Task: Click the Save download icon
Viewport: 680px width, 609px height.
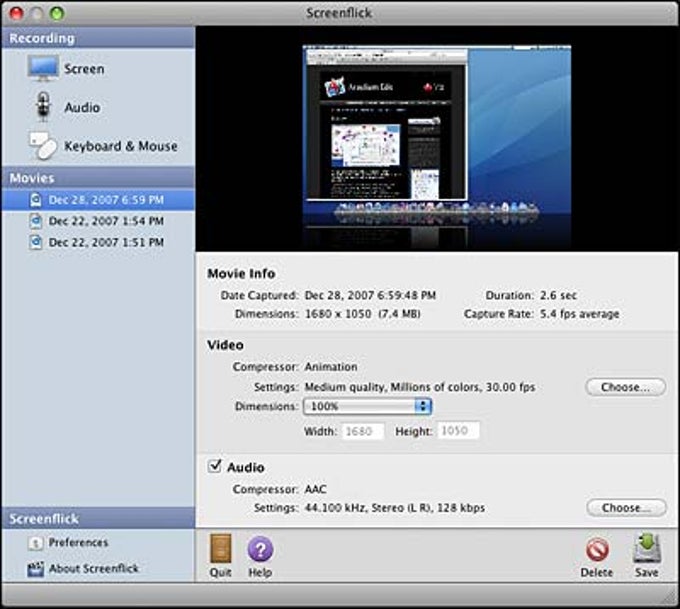Action: point(647,548)
